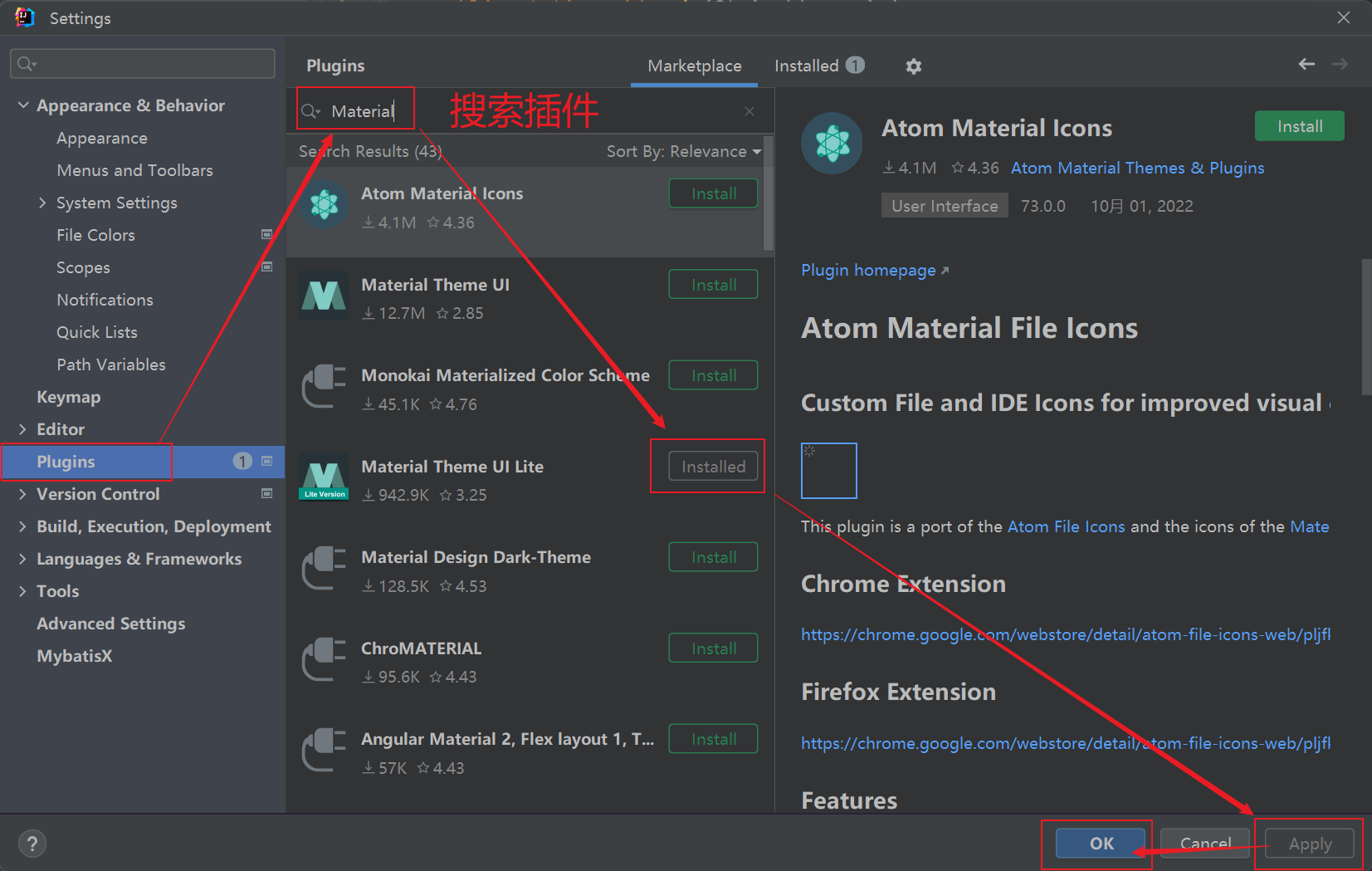Select Keymap in settings tree
1372x871 pixels.
(69, 397)
